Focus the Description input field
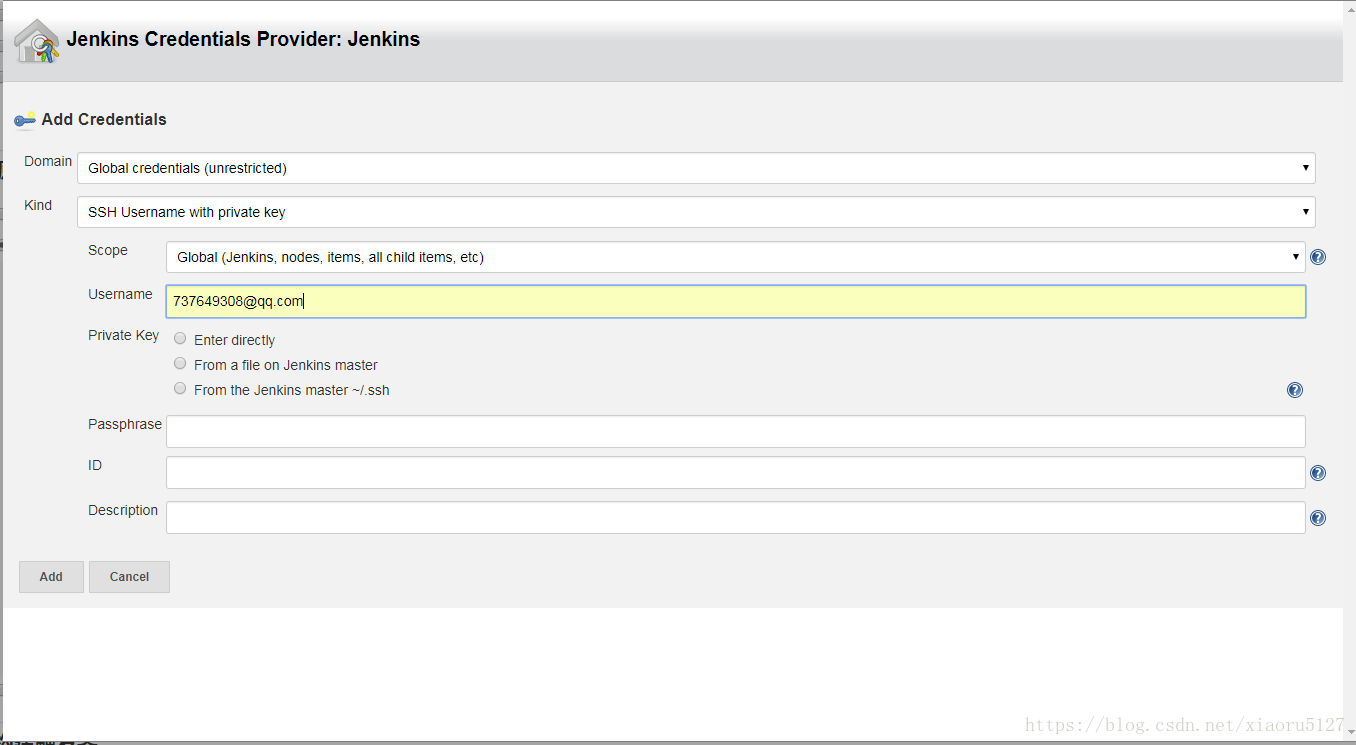The height and width of the screenshot is (745, 1356). [736, 518]
